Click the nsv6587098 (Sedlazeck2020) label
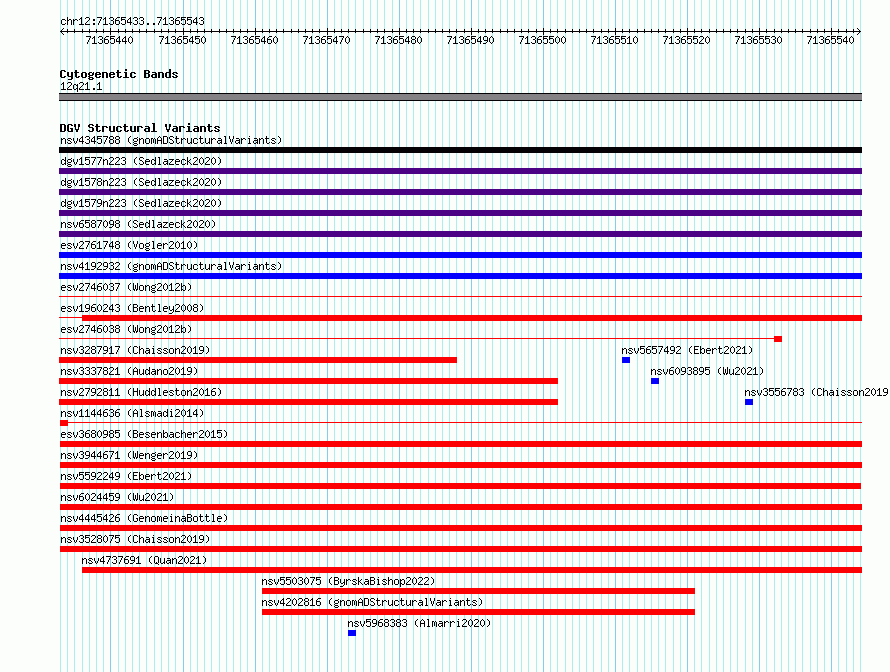890x672 pixels. (138, 224)
